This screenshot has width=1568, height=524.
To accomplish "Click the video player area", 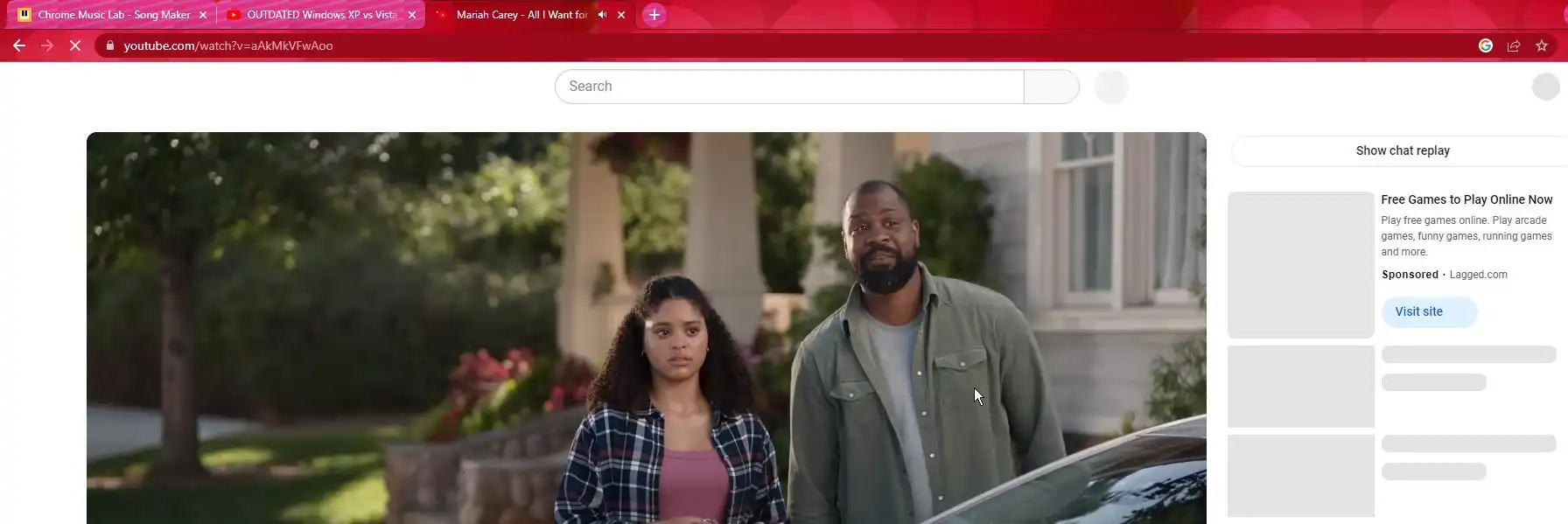I will pyautogui.click(x=646, y=328).
